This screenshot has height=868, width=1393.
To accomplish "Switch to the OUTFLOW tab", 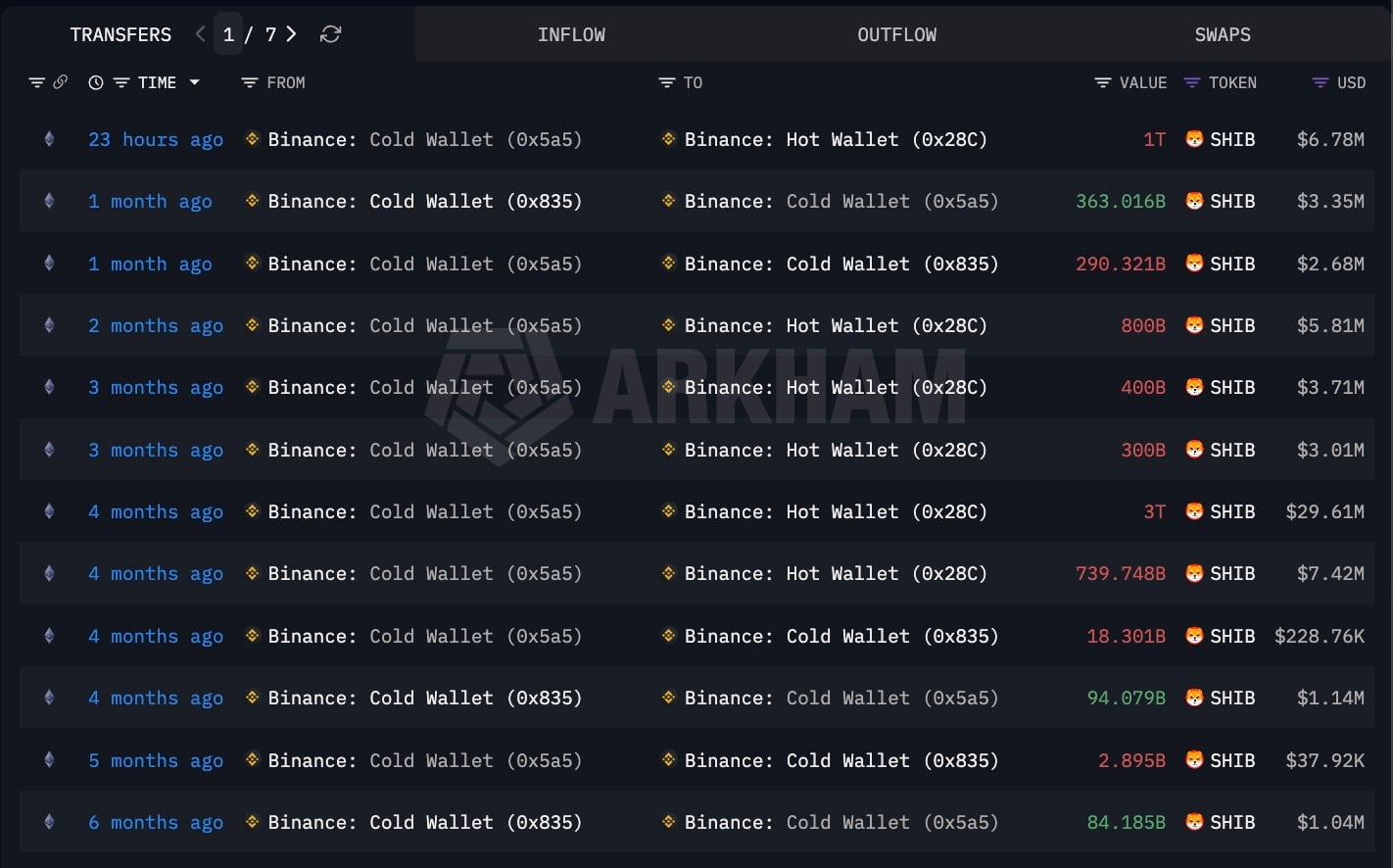I will [x=896, y=34].
